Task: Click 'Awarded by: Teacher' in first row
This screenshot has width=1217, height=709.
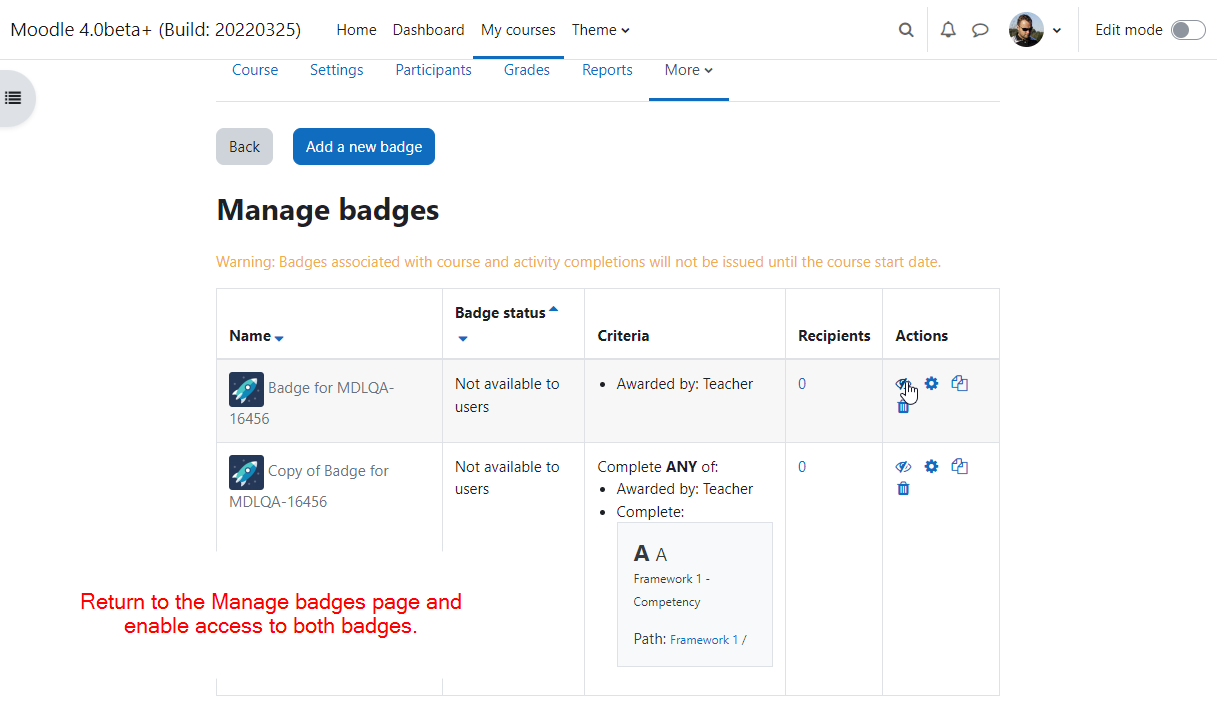Action: coord(685,384)
